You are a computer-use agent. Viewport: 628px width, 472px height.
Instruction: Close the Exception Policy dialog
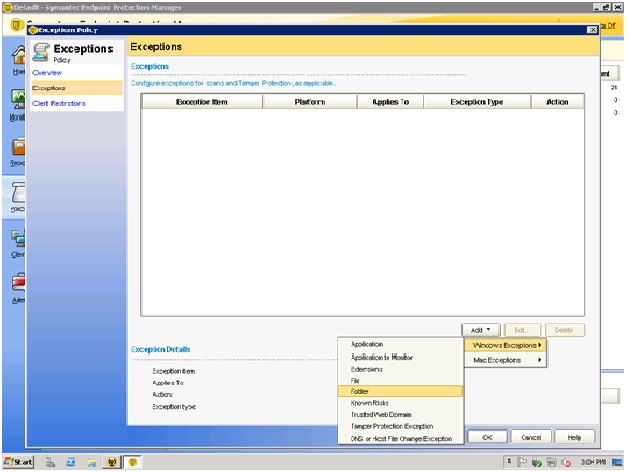592,30
